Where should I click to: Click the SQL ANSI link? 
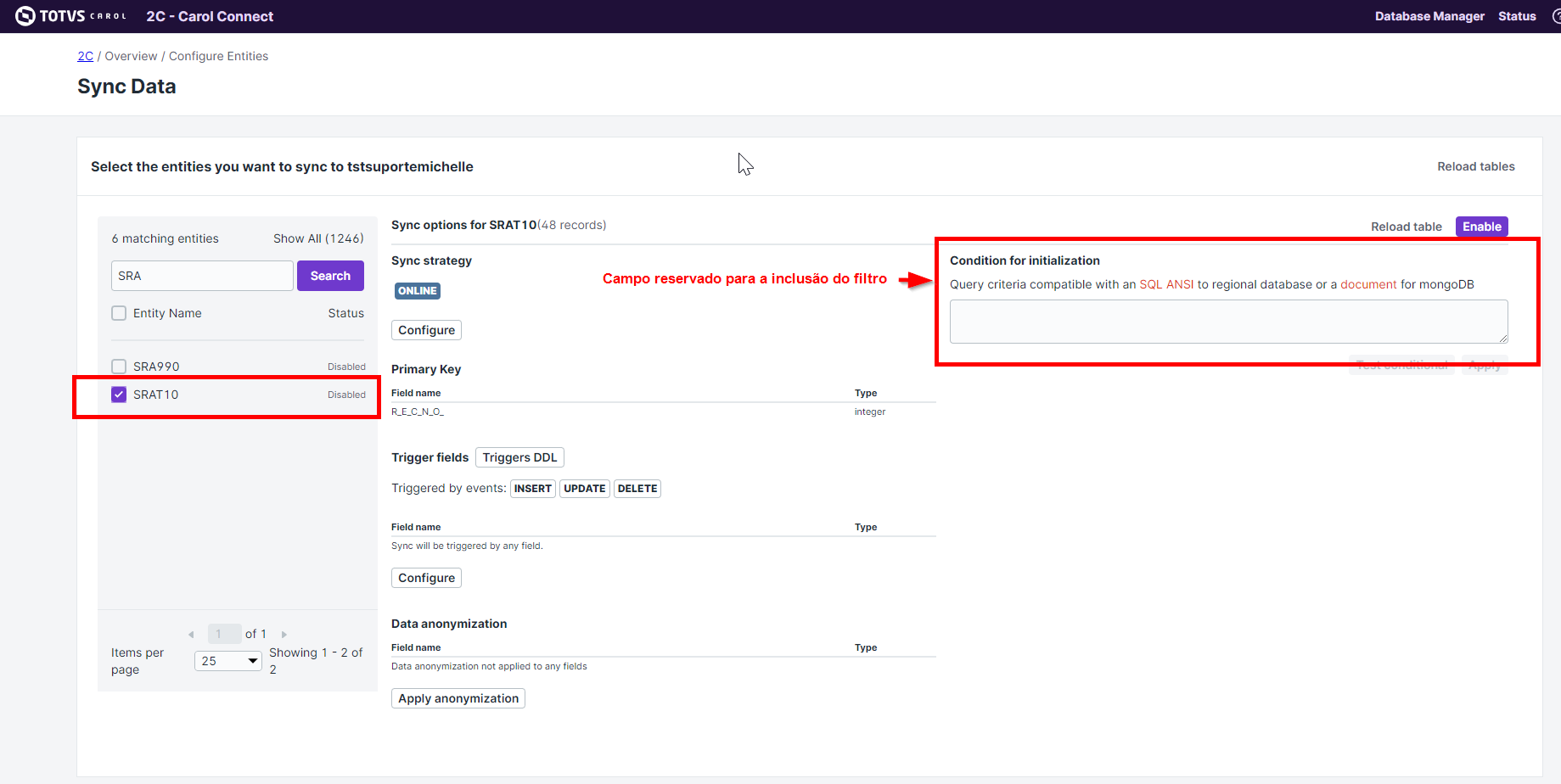coord(1165,284)
